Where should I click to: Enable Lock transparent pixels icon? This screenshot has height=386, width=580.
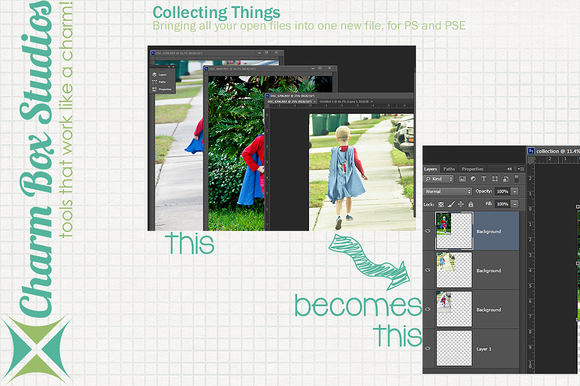click(441, 204)
